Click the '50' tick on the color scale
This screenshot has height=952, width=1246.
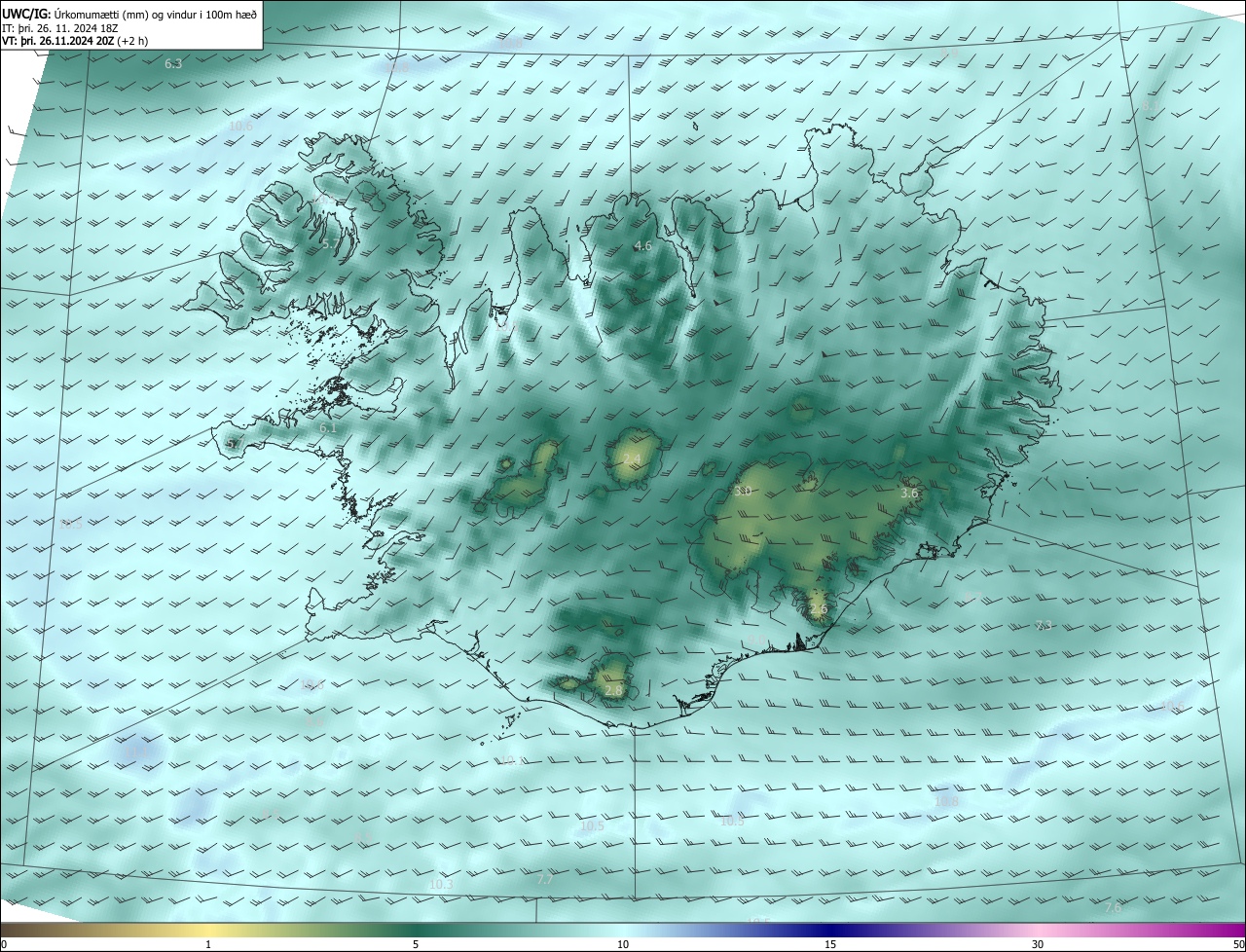click(x=1238, y=945)
